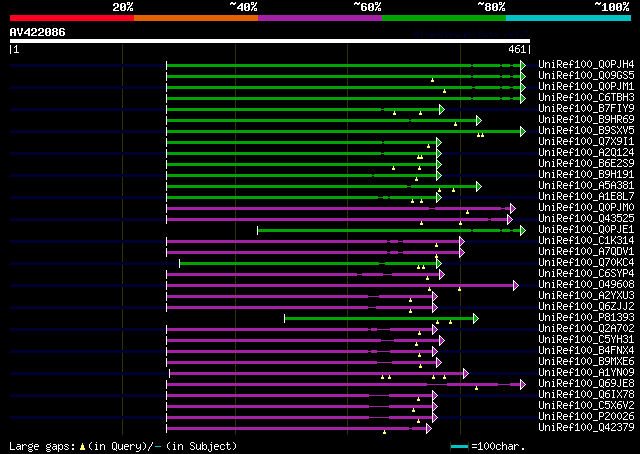Select the UniRef100_C1K314 label
The width and height of the screenshot is (640, 454).
586,241
